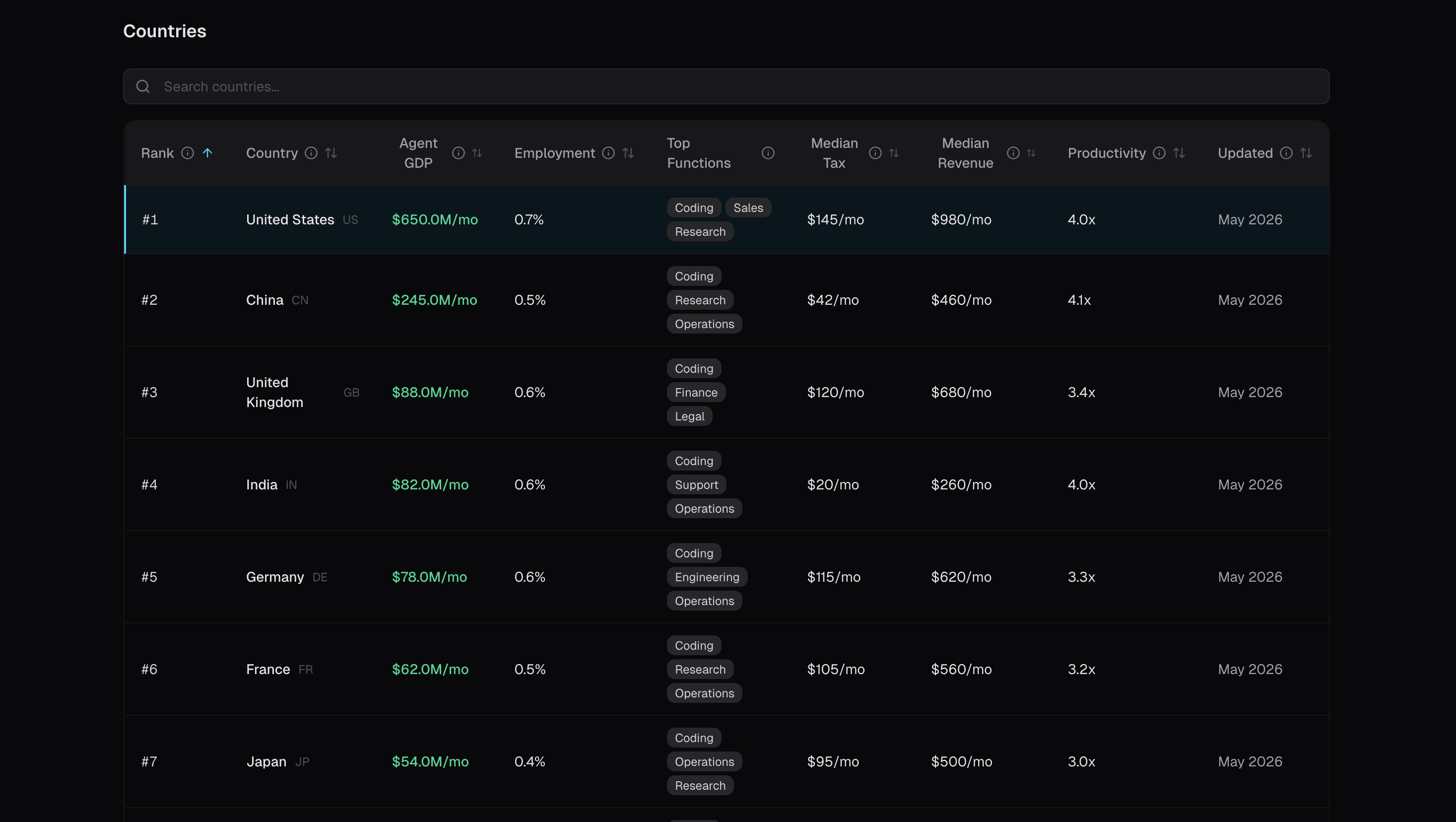Open the Rank column info icon
The width and height of the screenshot is (1456, 822).
click(x=188, y=153)
